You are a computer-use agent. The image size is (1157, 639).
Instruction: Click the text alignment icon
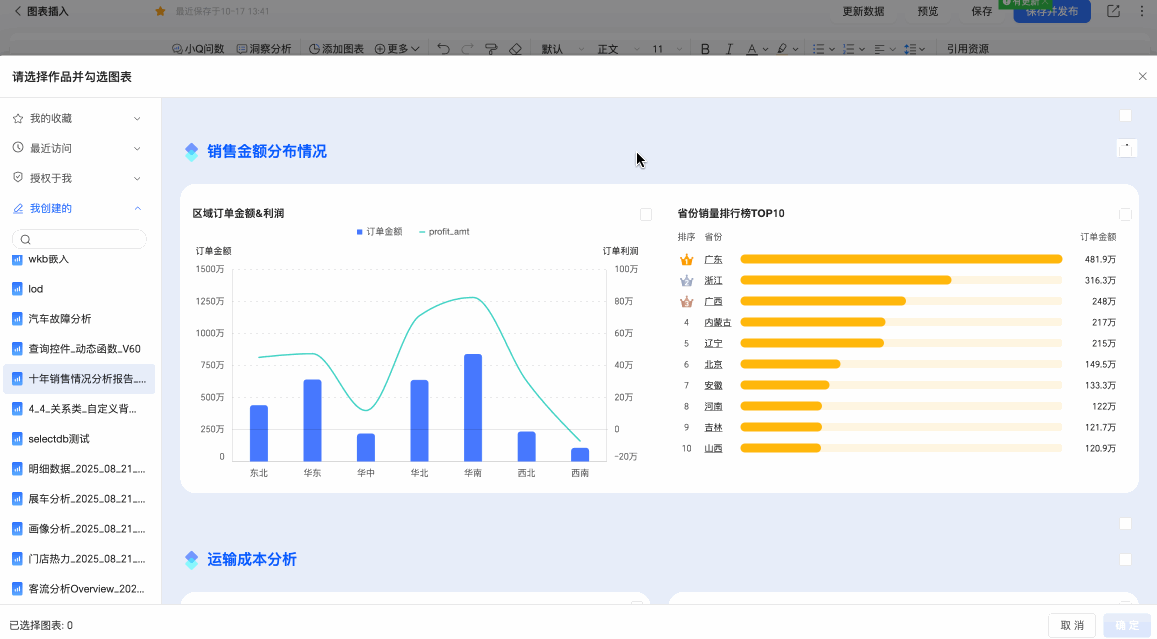[x=880, y=49]
